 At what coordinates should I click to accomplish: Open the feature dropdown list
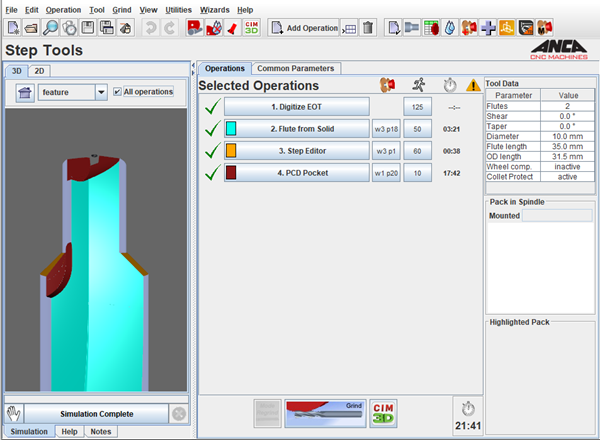pos(100,92)
